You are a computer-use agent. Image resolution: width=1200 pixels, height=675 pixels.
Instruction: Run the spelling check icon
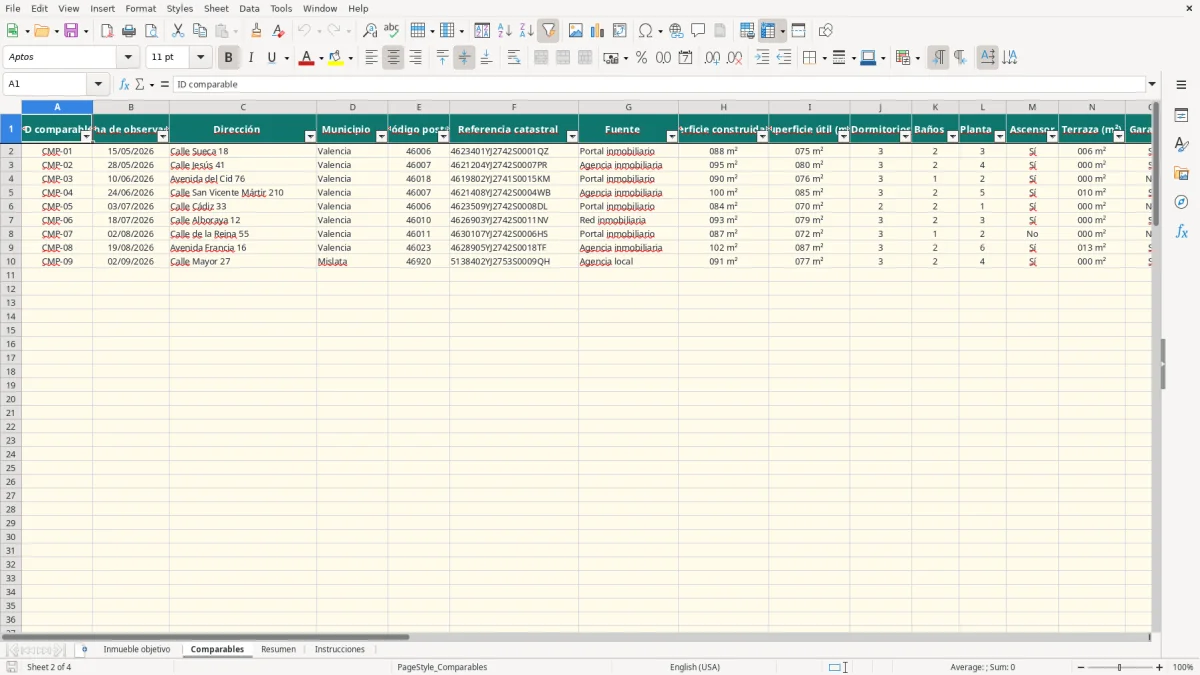[392, 31]
